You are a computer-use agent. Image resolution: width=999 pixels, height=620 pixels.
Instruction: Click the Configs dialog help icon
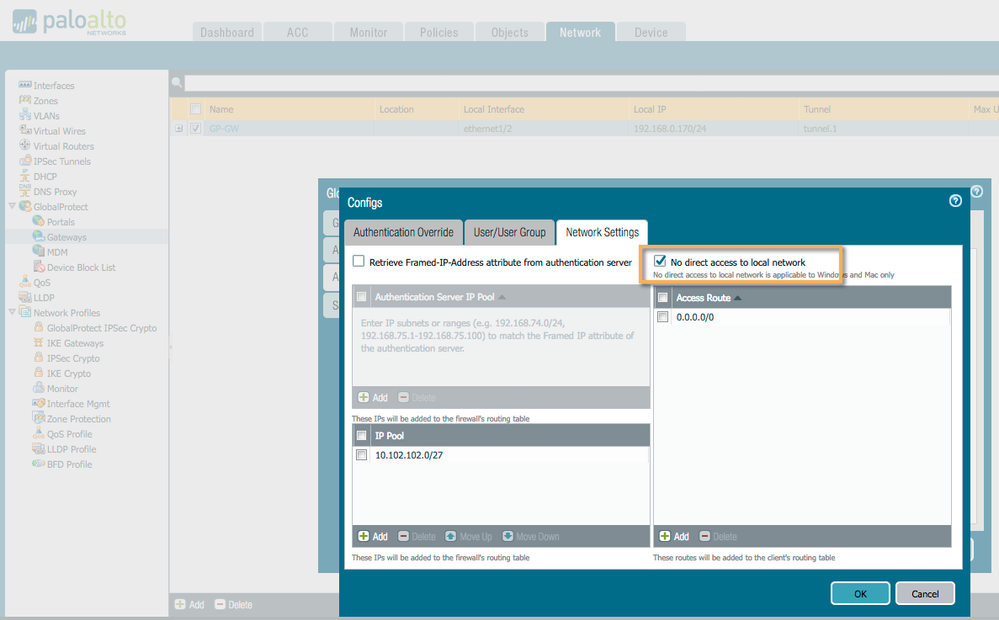[x=955, y=201]
